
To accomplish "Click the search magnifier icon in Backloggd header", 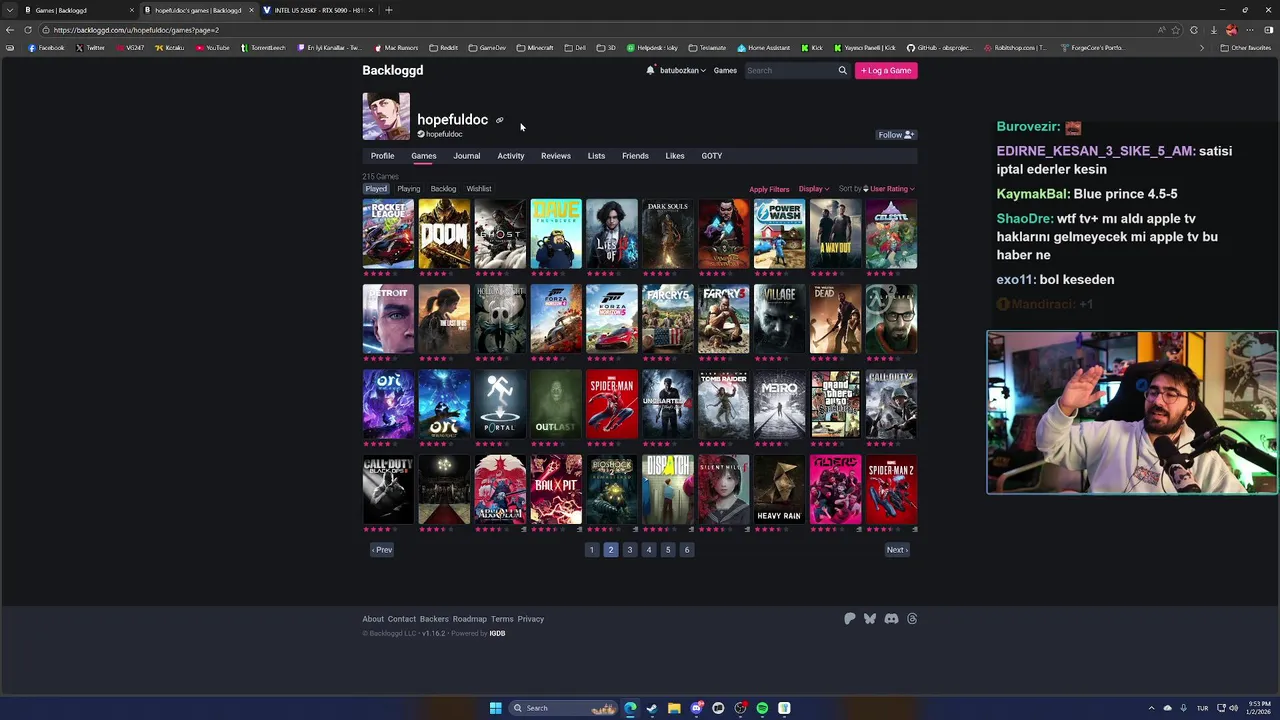I will point(842,70).
